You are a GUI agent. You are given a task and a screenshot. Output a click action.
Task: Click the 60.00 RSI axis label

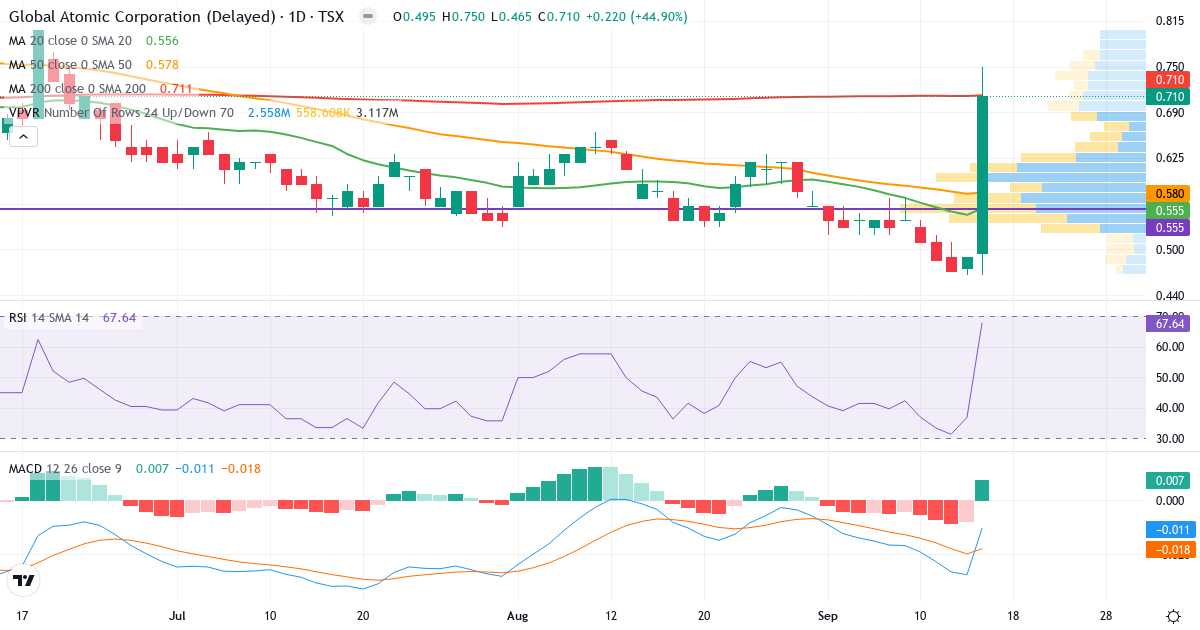pos(1170,347)
